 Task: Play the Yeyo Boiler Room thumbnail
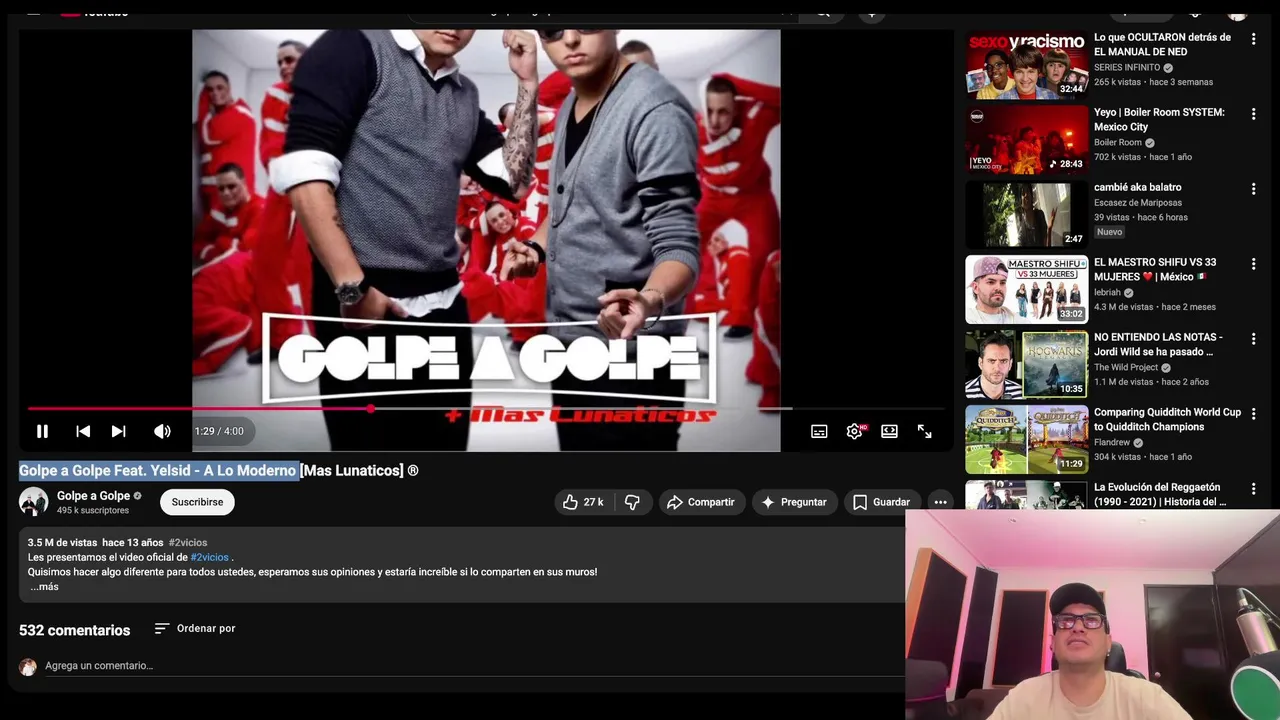coord(1026,140)
